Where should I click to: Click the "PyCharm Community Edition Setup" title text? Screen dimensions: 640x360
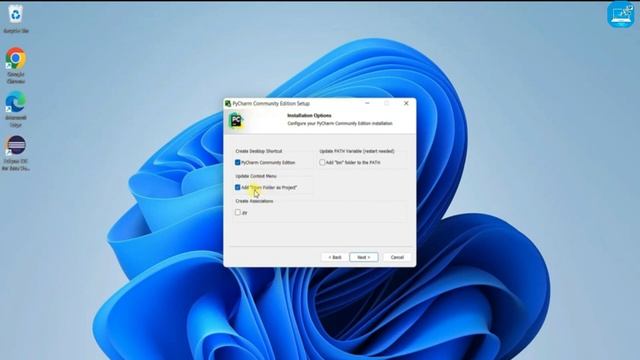pos(271,104)
